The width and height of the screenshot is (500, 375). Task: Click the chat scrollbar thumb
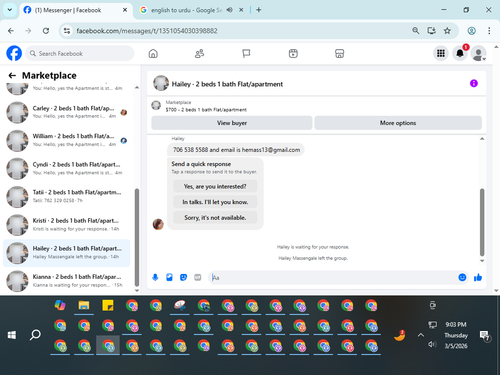(482, 222)
